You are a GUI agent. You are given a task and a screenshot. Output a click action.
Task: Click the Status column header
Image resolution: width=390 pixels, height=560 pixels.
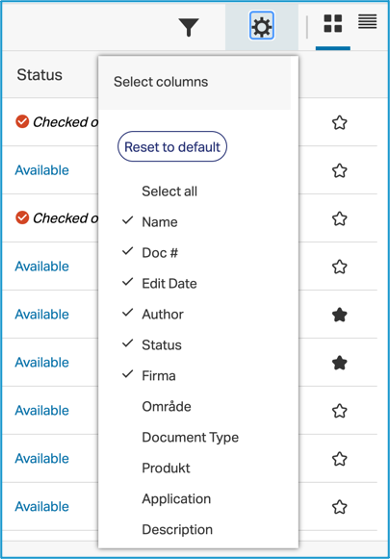coord(40,75)
